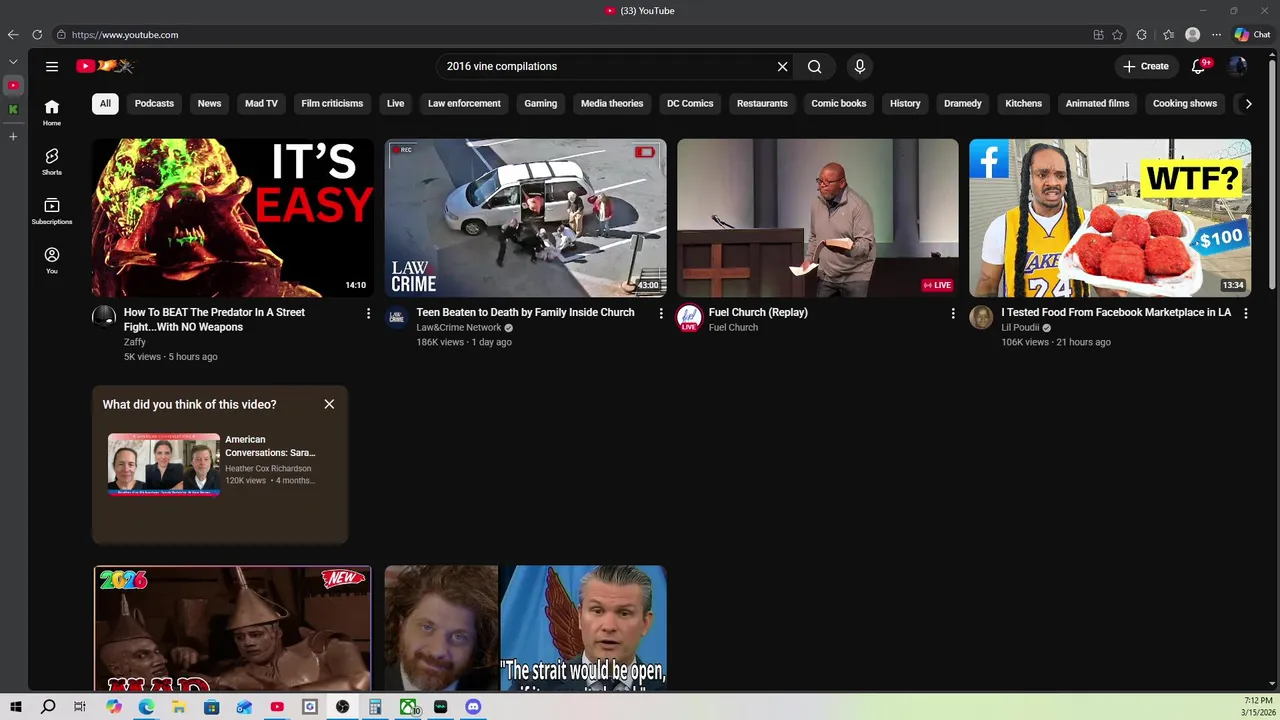Go to Home in the sidebar
The height and width of the screenshot is (720, 1280).
coord(52,112)
